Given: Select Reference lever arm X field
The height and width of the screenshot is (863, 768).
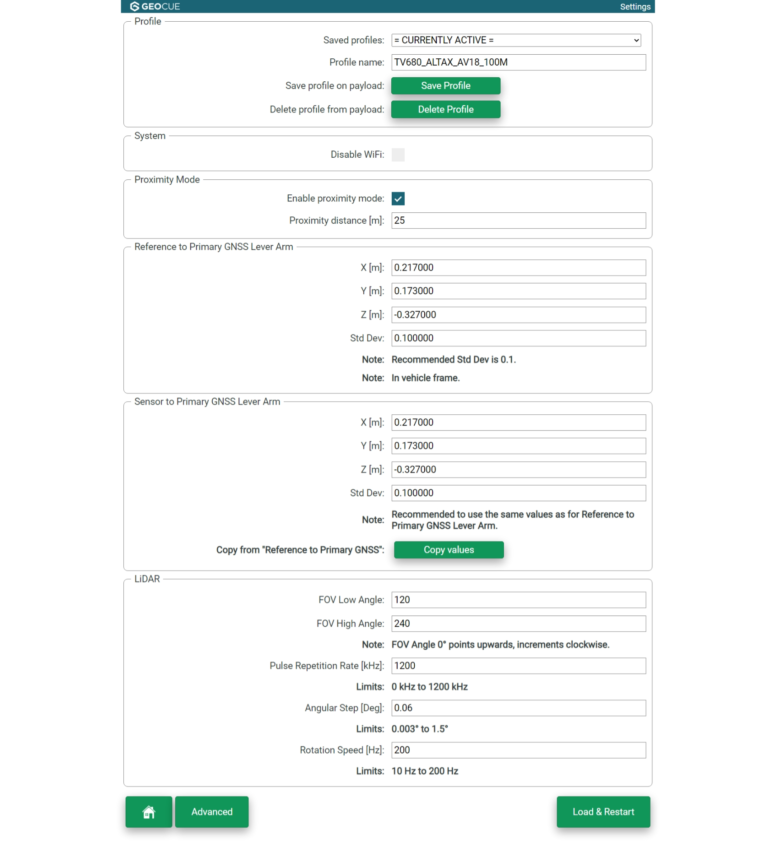Looking at the screenshot, I should point(519,267).
